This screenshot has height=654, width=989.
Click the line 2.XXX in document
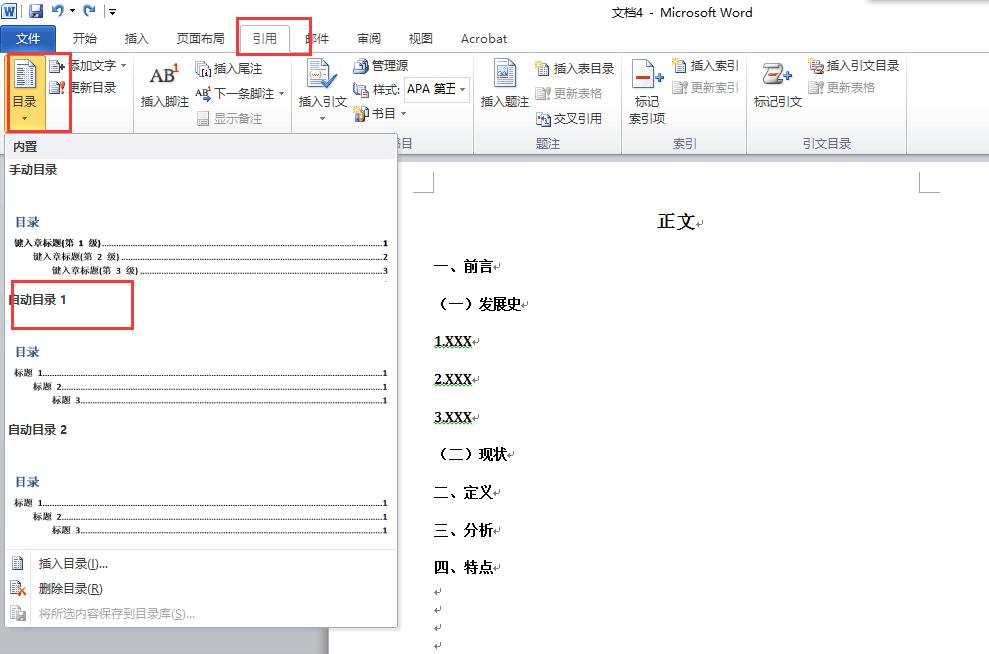coord(453,380)
